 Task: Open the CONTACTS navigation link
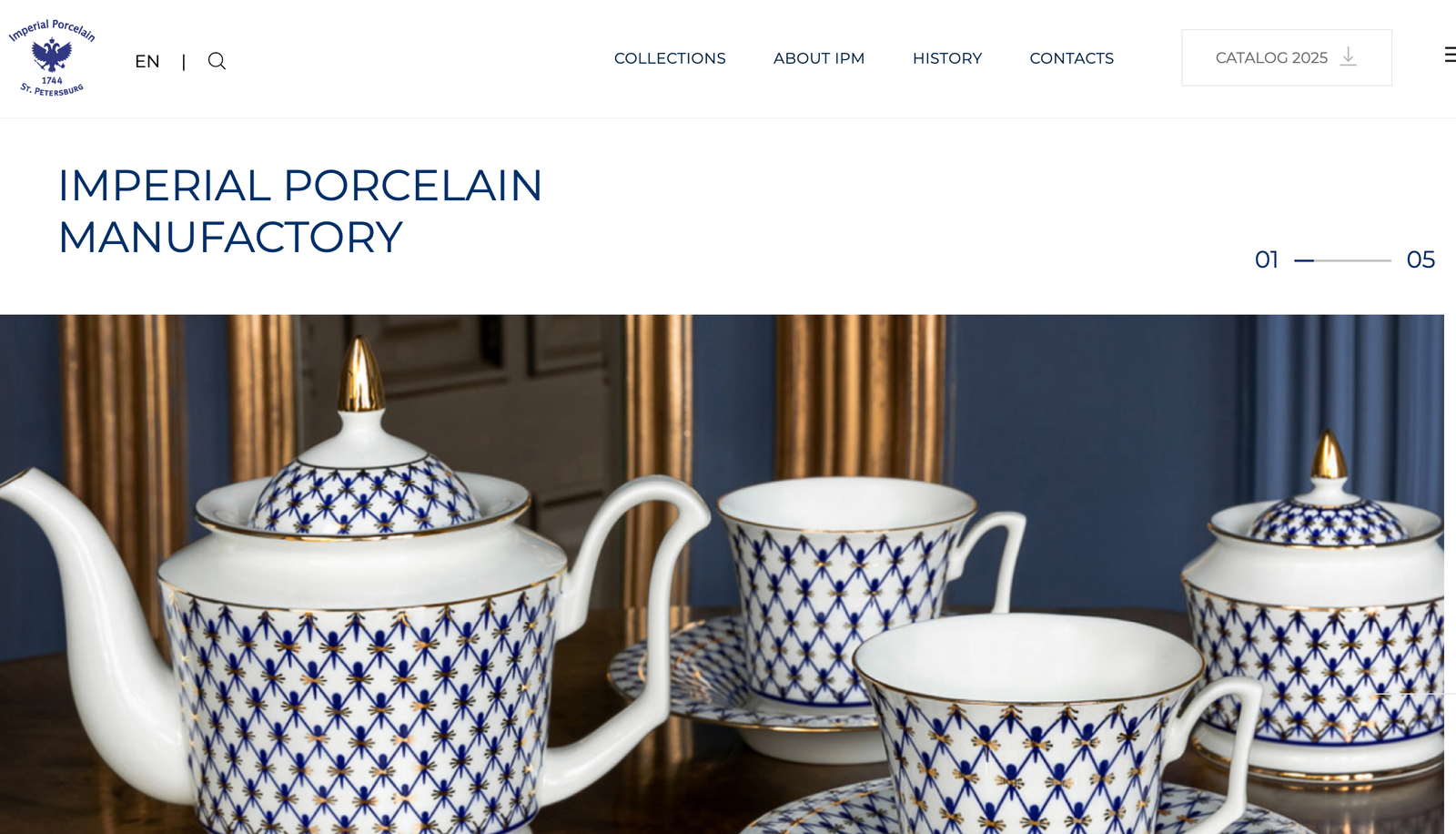coord(1071,58)
